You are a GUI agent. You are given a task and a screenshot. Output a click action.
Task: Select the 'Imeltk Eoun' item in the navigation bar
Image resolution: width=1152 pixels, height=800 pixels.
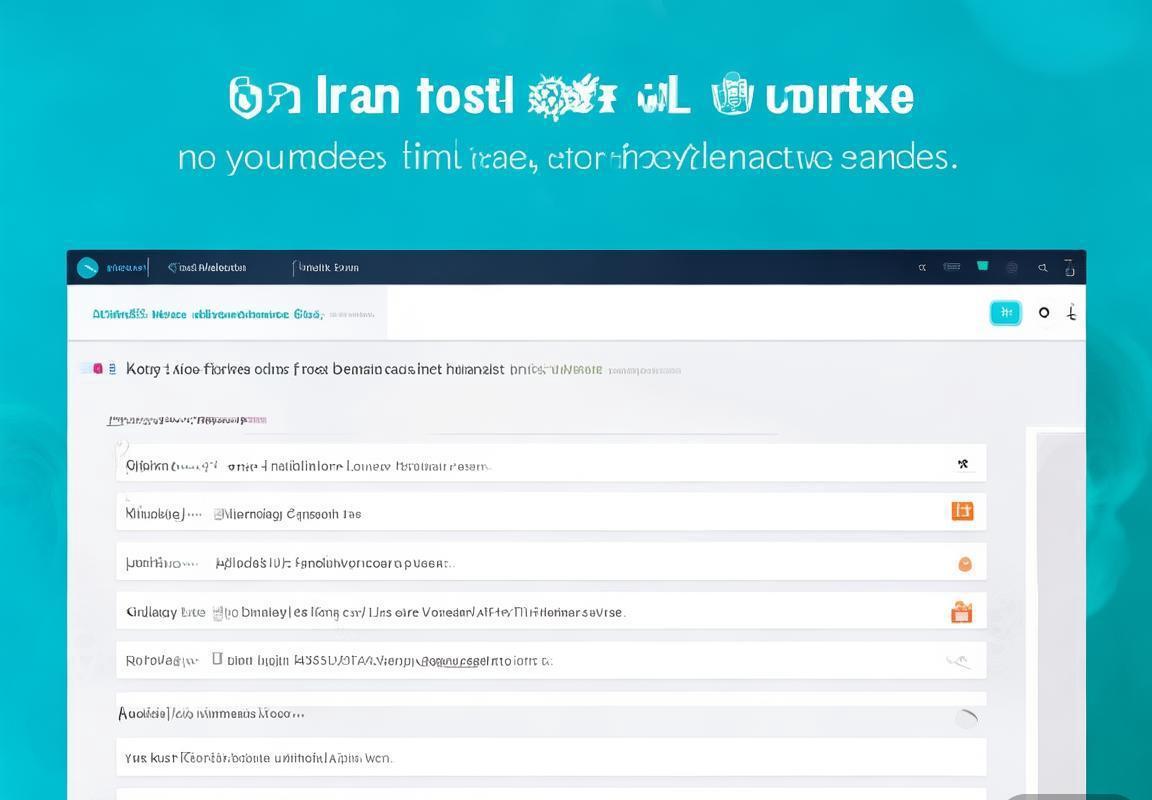pyautogui.click(x=326, y=267)
